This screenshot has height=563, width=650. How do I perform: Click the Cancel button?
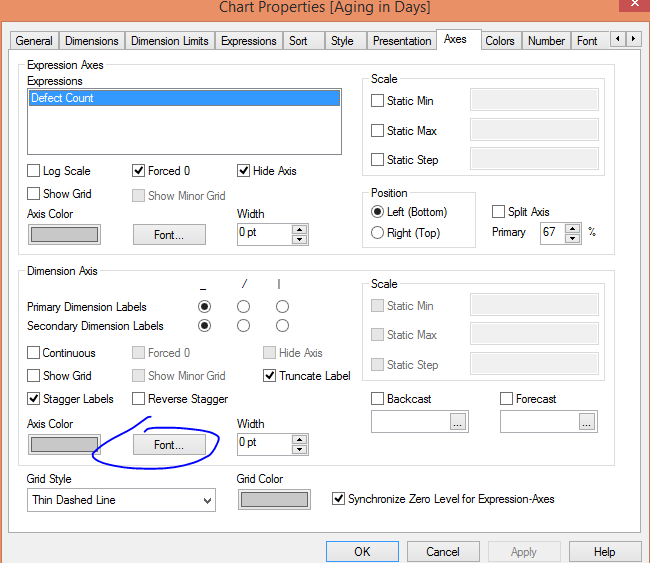(443, 551)
